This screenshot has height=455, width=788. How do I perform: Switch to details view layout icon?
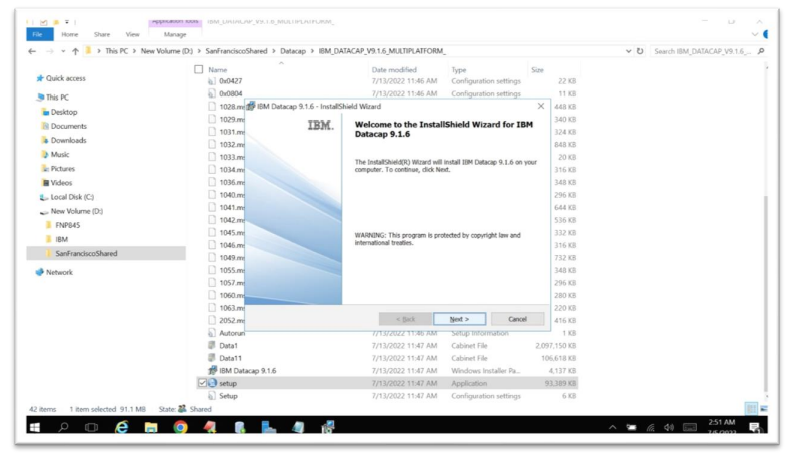click(x=751, y=408)
